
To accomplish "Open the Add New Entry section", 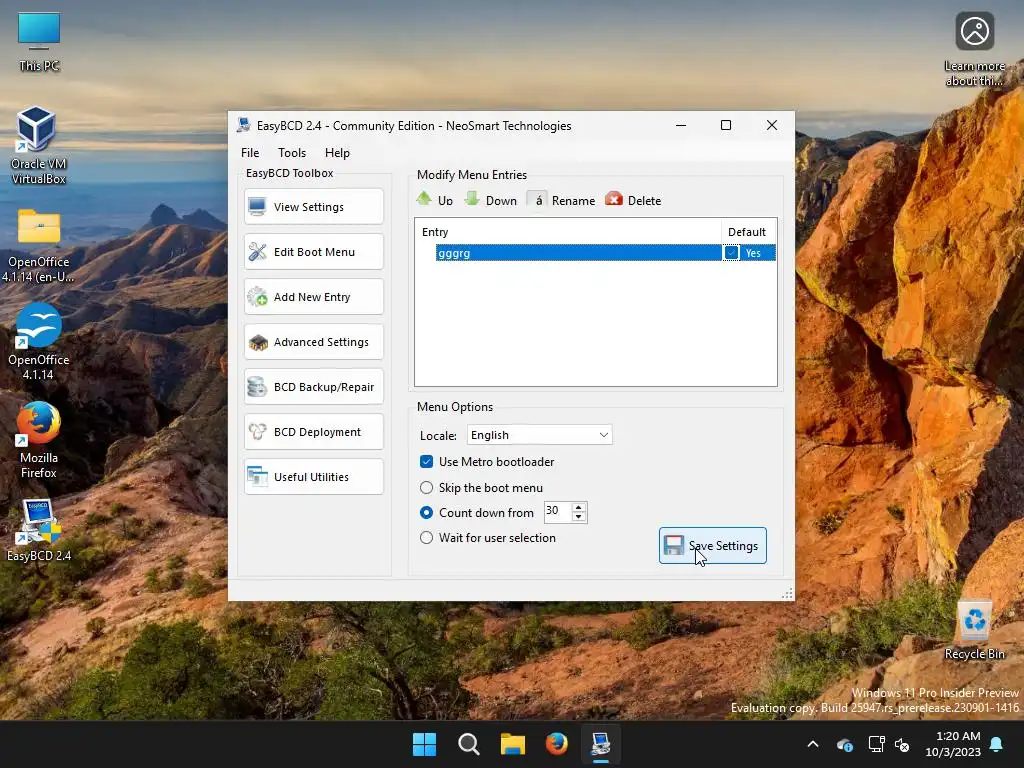I will pos(313,296).
